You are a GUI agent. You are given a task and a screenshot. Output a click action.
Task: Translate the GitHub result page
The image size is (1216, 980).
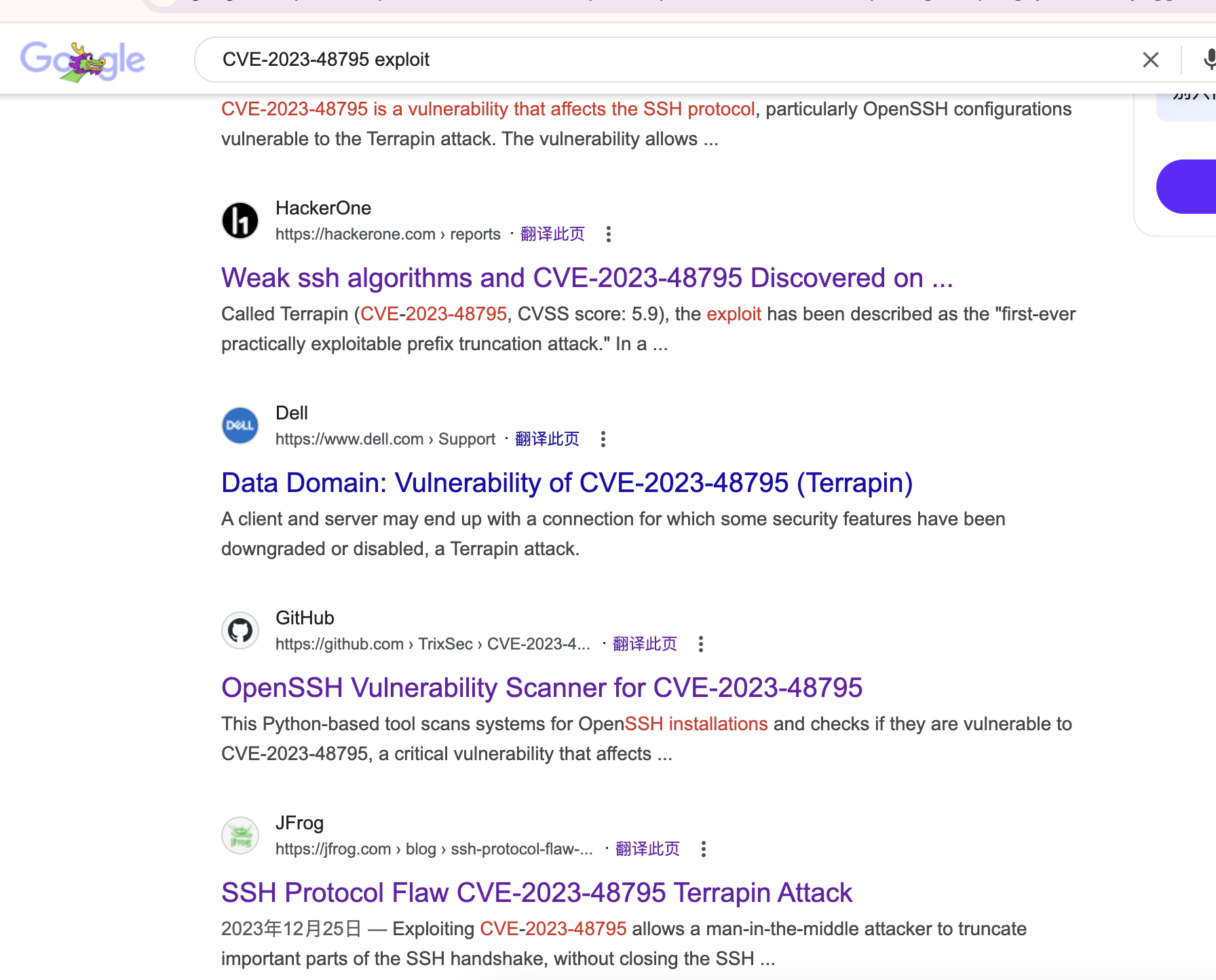[645, 644]
